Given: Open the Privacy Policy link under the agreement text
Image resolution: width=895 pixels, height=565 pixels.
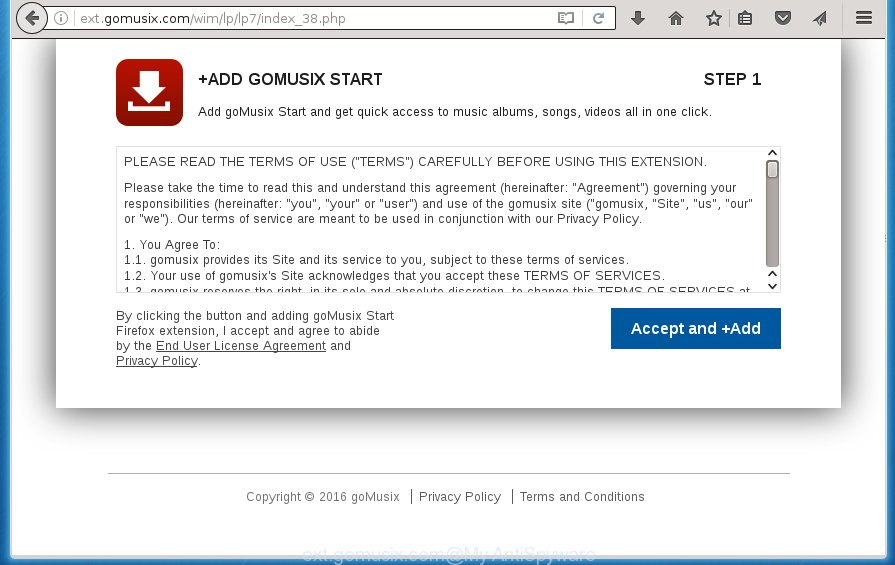Looking at the screenshot, I should (x=157, y=361).
